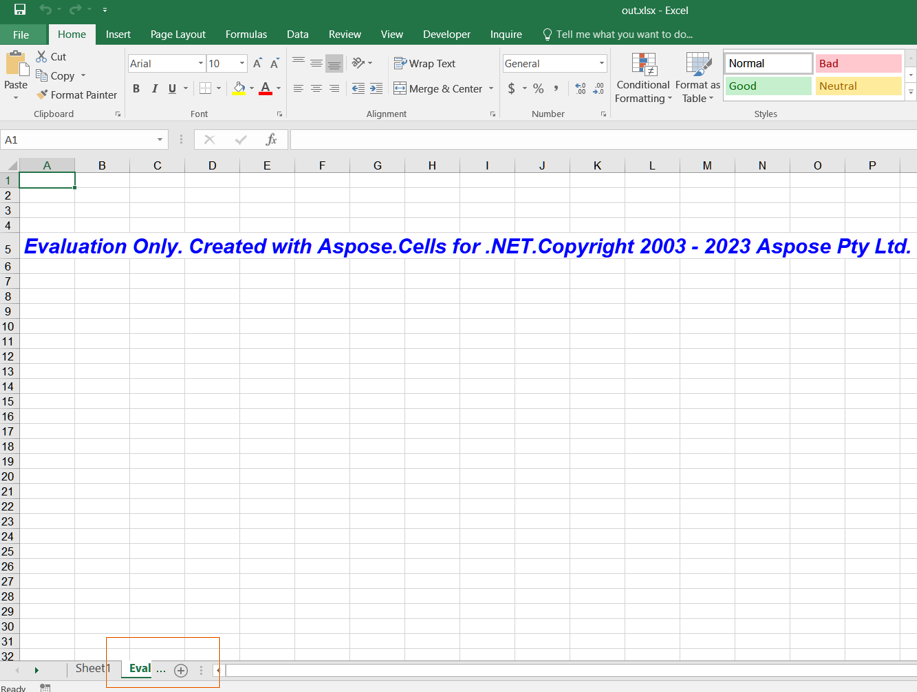Apply the yellow fill color swatch
Viewport: 917px width, 692px height.
[x=238, y=89]
